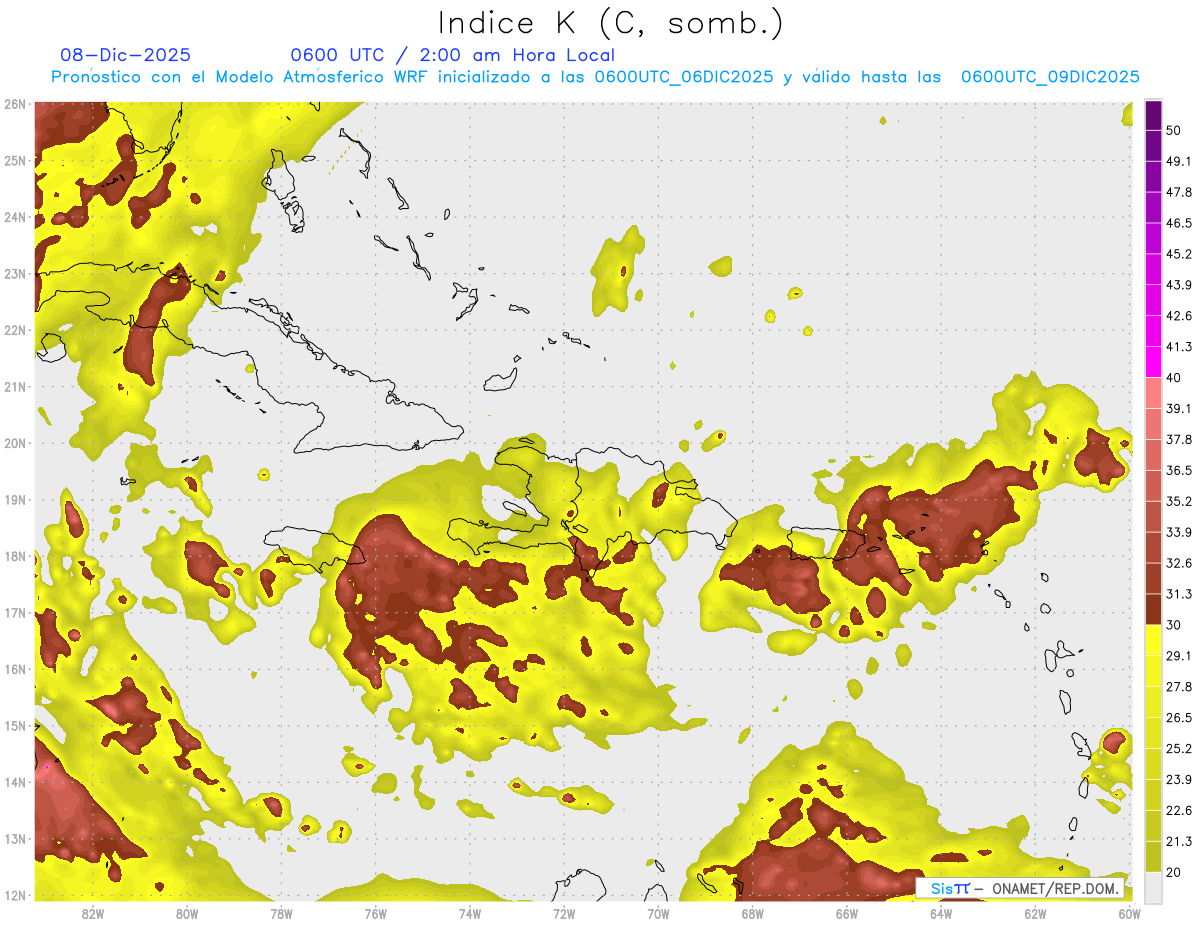
Task: Select longitude label "80W"
Action: point(187,914)
